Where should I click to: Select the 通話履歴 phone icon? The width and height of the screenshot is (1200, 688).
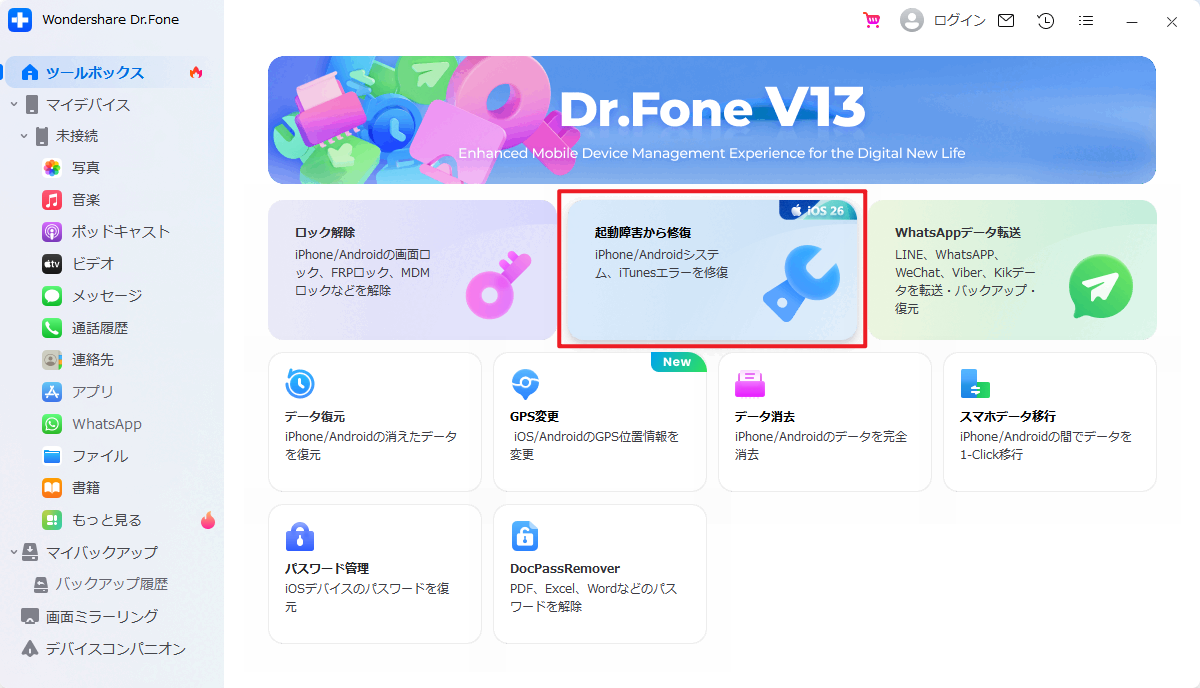(52, 328)
